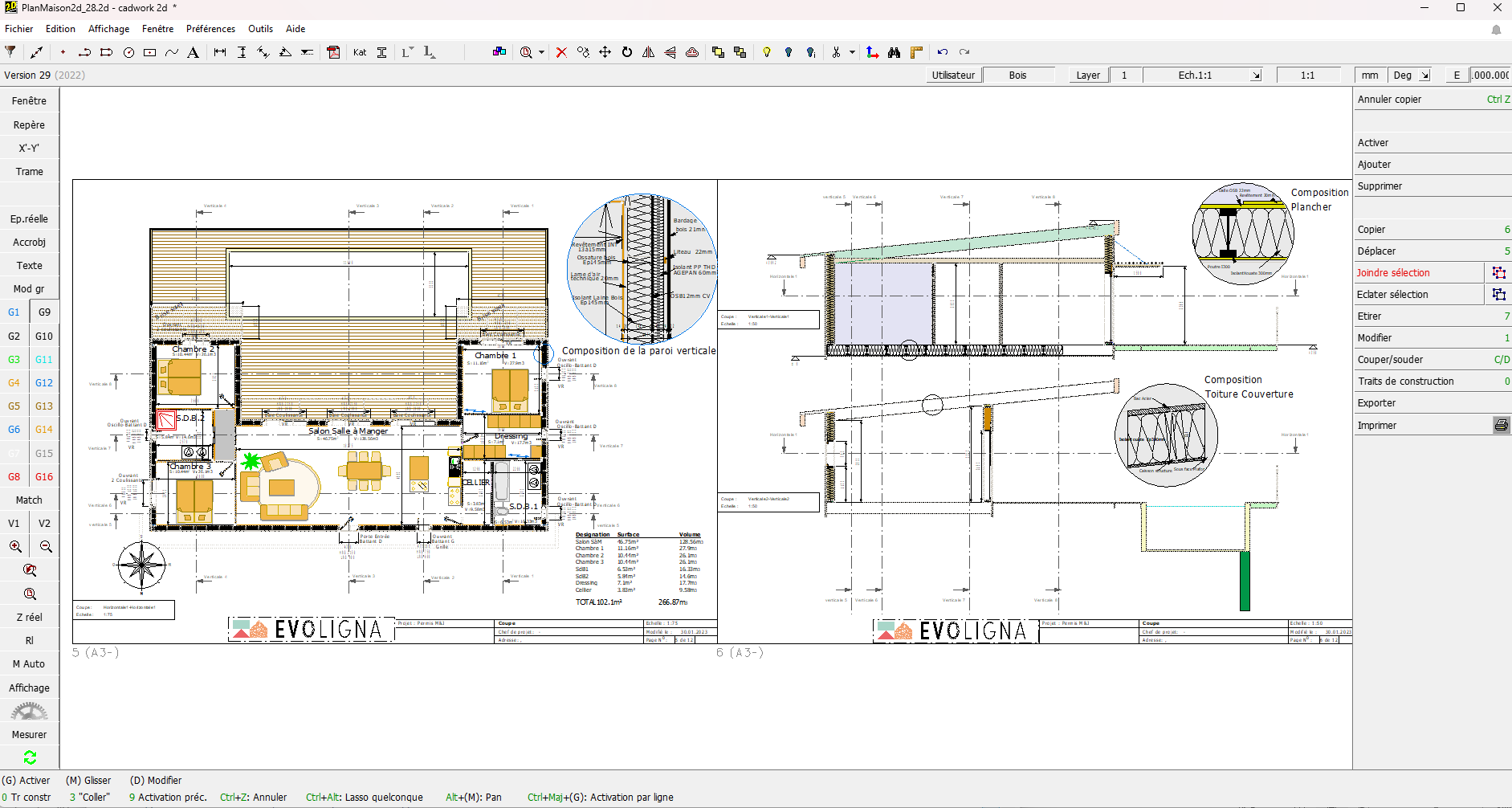Toggle group G3 visibility
This screenshot has width=1512, height=808.
[14, 360]
